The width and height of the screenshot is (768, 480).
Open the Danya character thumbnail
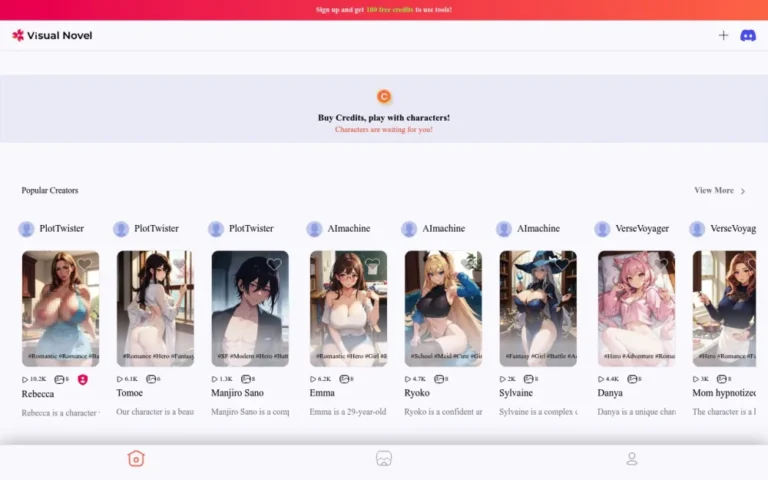(637, 309)
